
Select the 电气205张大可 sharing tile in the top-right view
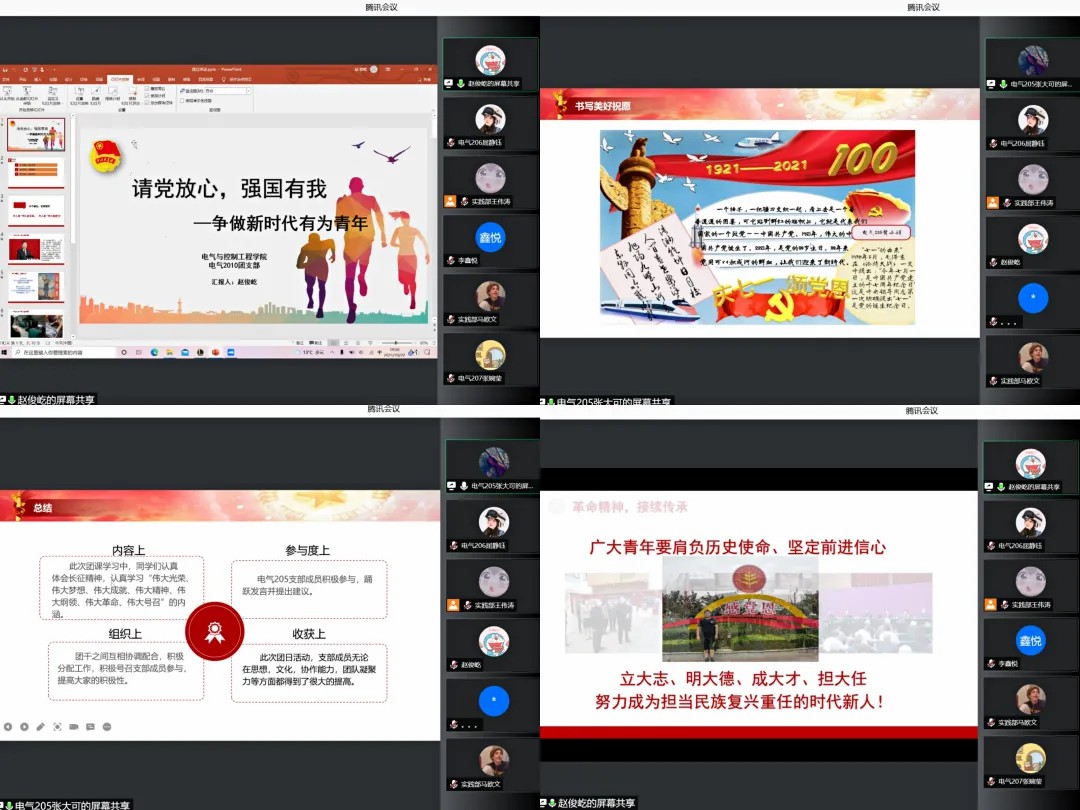pos(1033,65)
